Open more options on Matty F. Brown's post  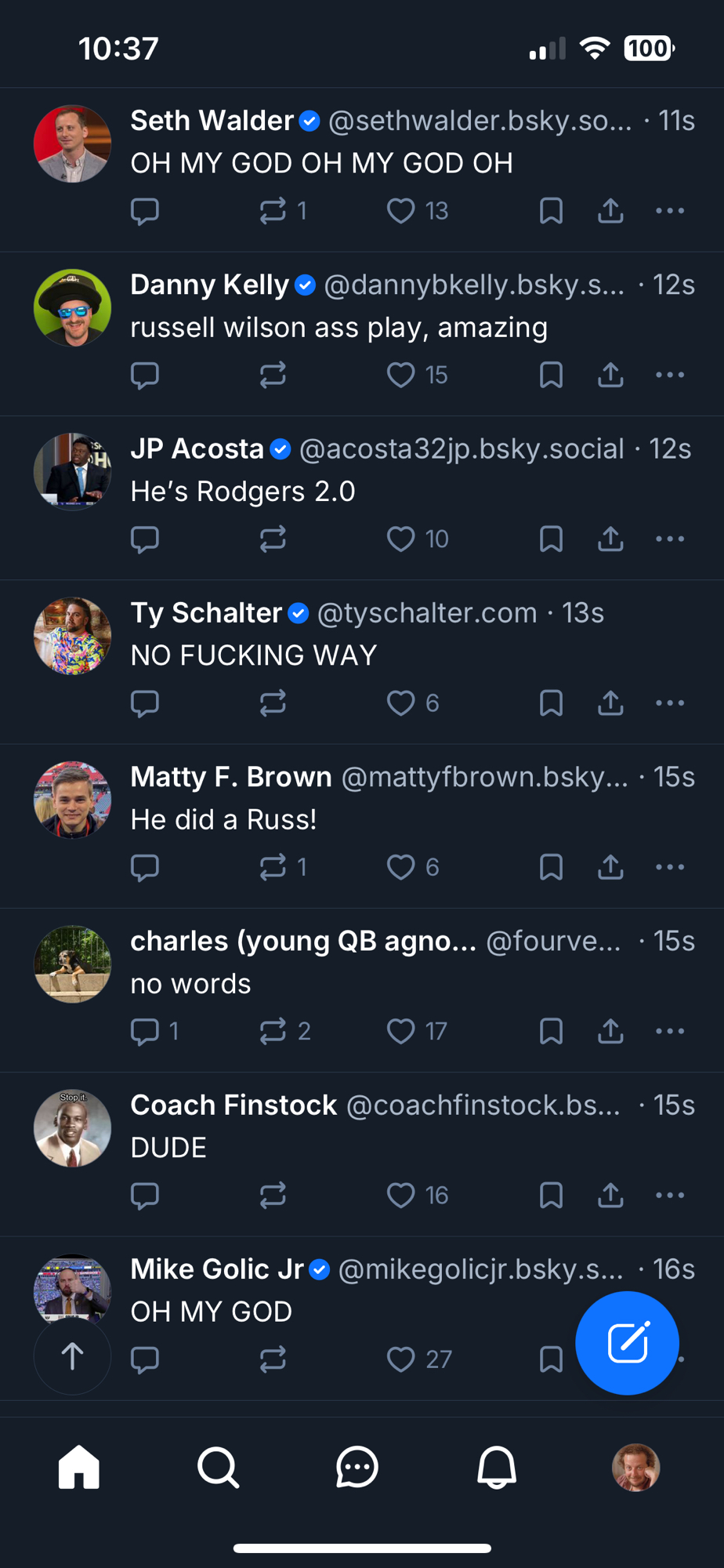pos(670,867)
